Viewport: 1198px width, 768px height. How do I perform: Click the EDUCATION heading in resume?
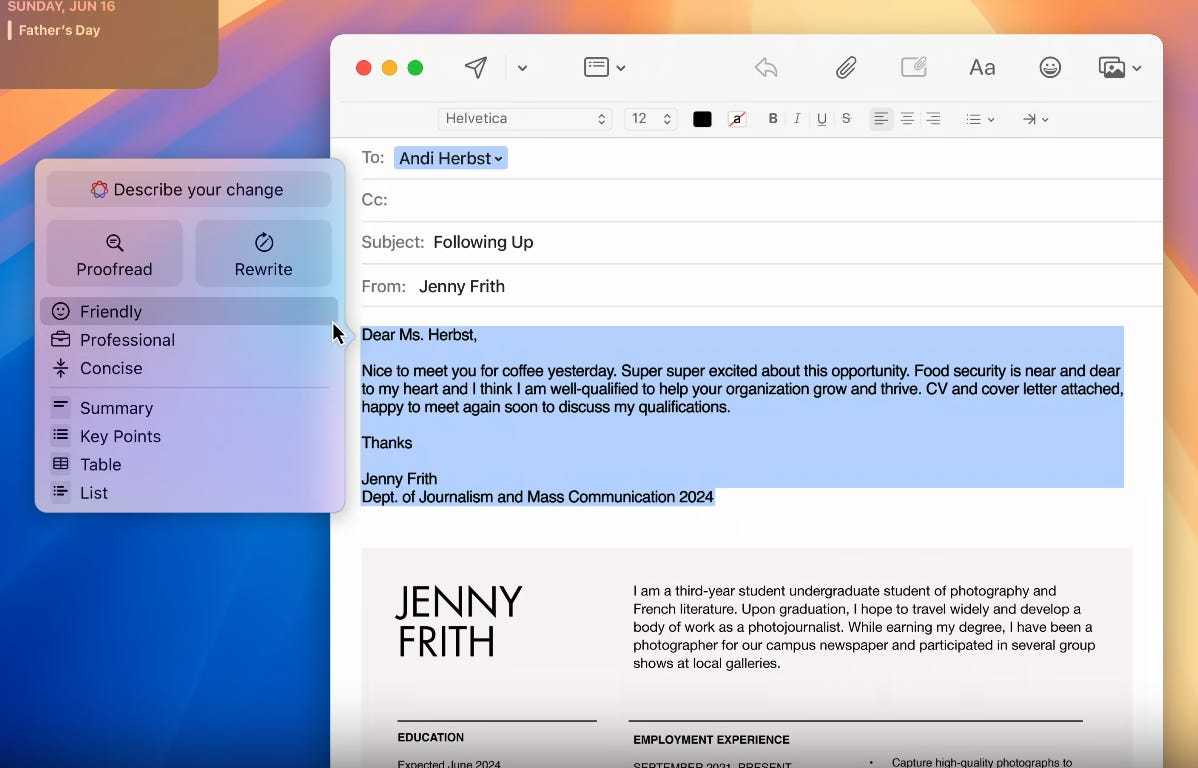coord(430,737)
